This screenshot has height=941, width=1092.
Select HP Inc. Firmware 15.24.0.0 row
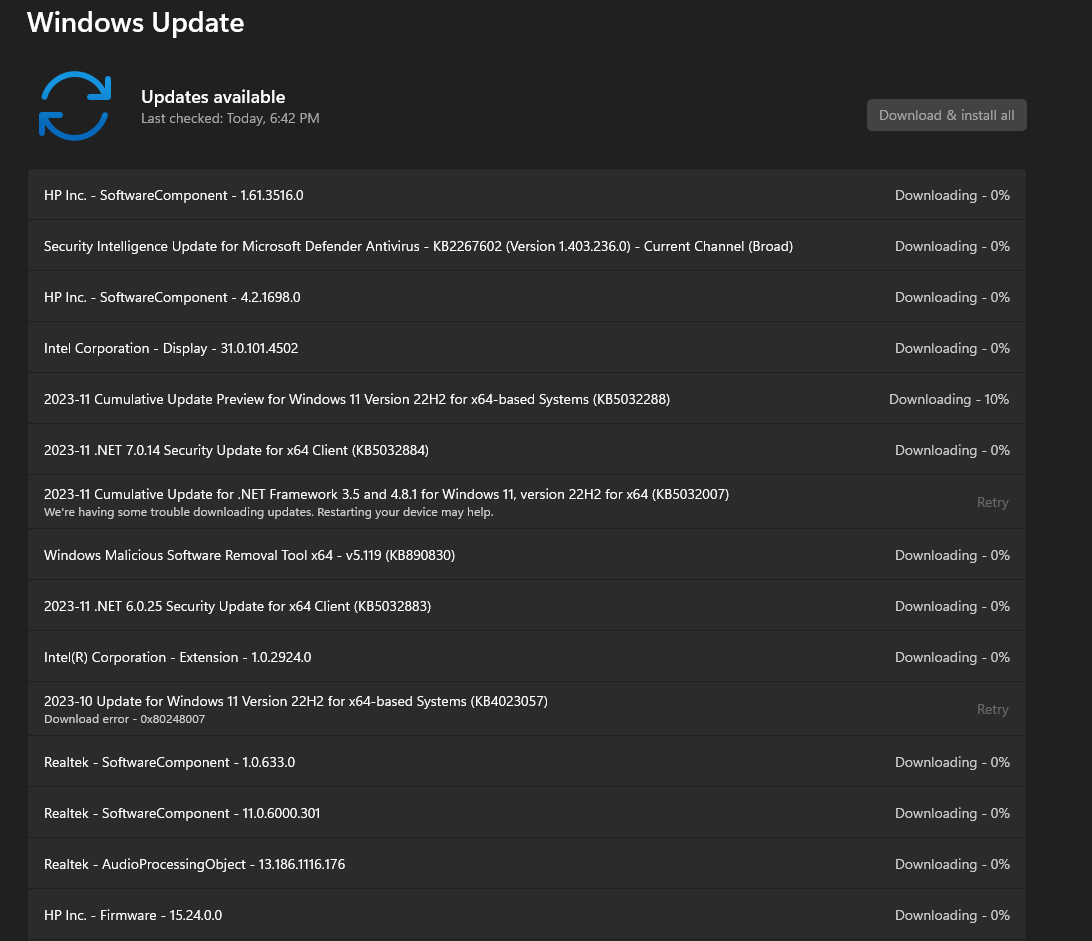pos(526,915)
